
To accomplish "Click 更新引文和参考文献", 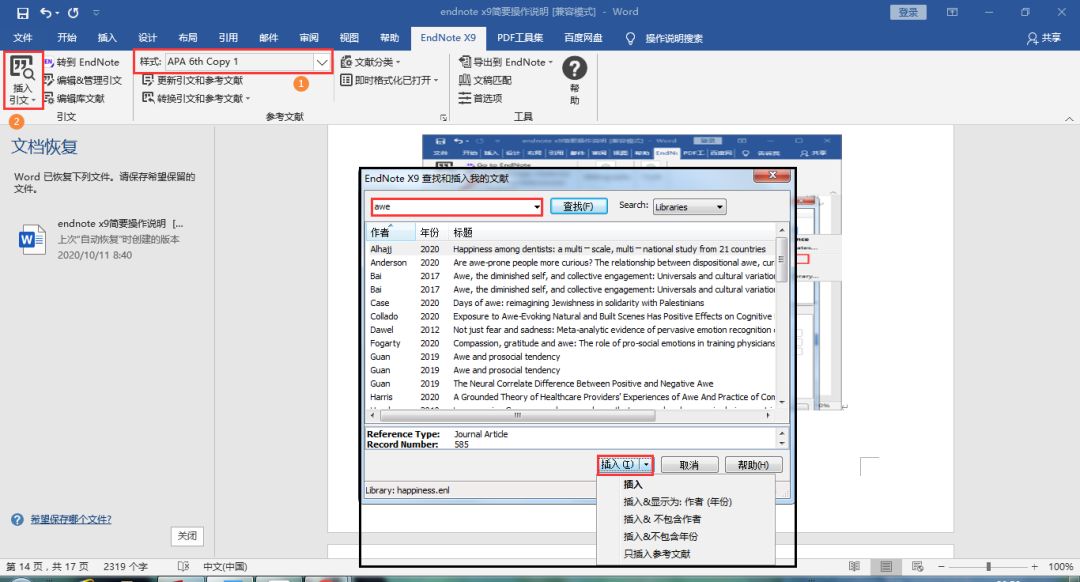I will click(x=193, y=80).
